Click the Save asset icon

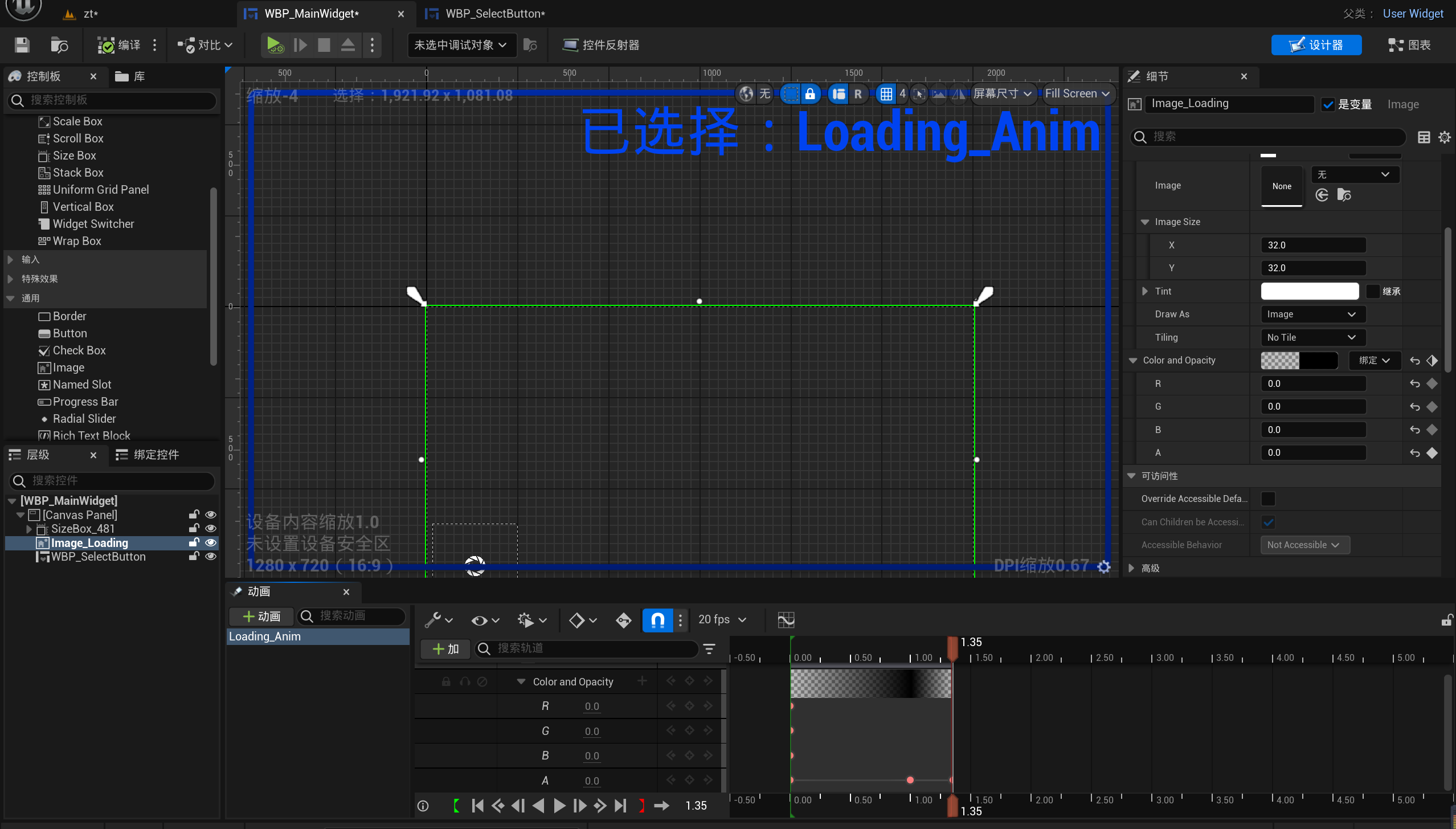coord(22,45)
